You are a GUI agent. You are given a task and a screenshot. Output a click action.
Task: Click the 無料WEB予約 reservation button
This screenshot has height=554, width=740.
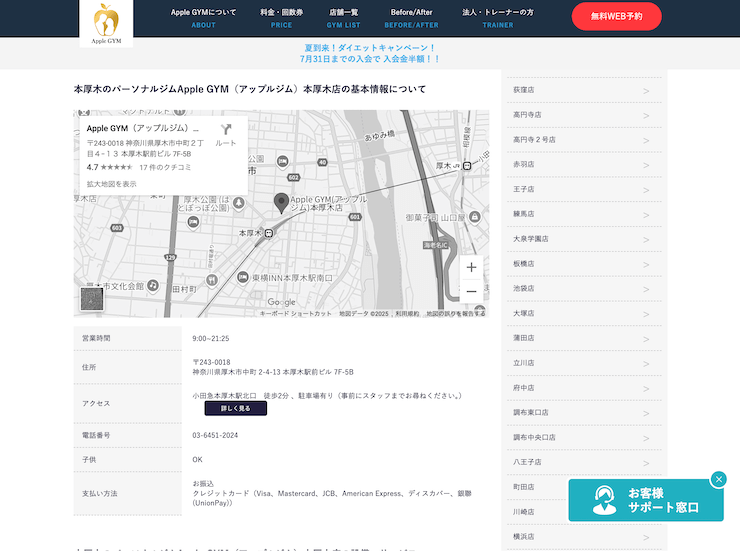point(616,17)
